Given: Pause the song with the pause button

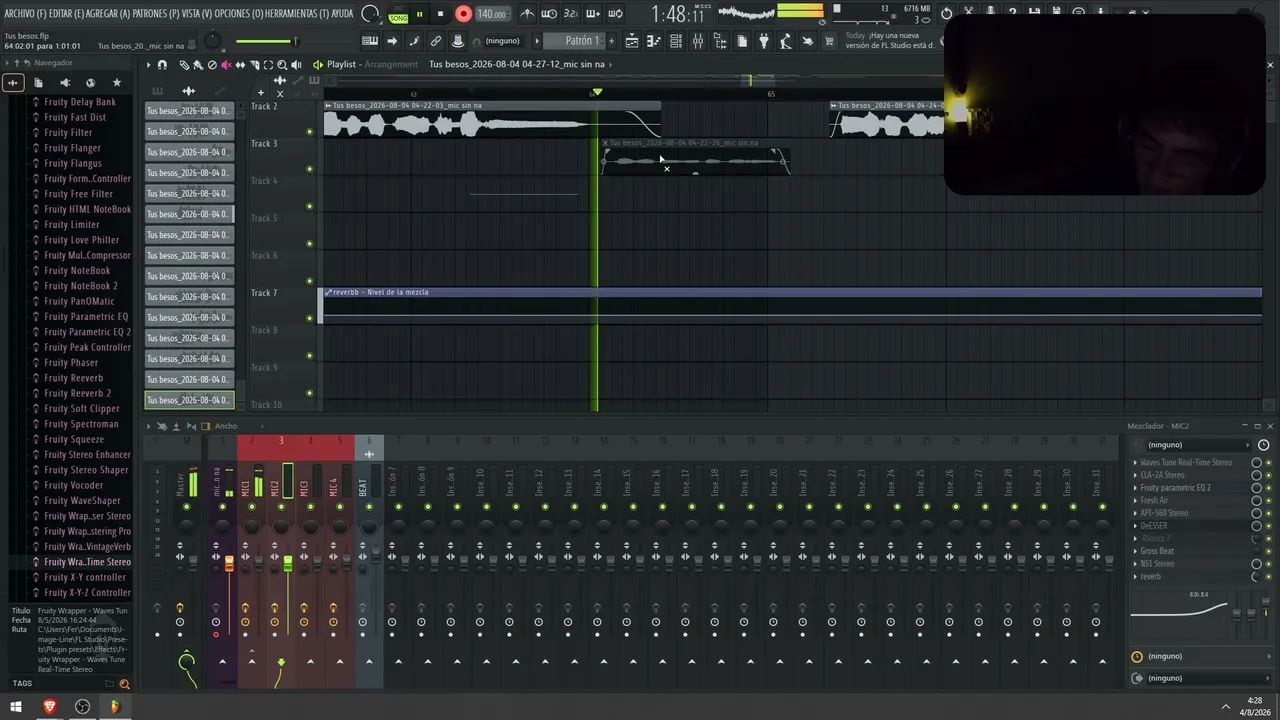Looking at the screenshot, I should (419, 14).
